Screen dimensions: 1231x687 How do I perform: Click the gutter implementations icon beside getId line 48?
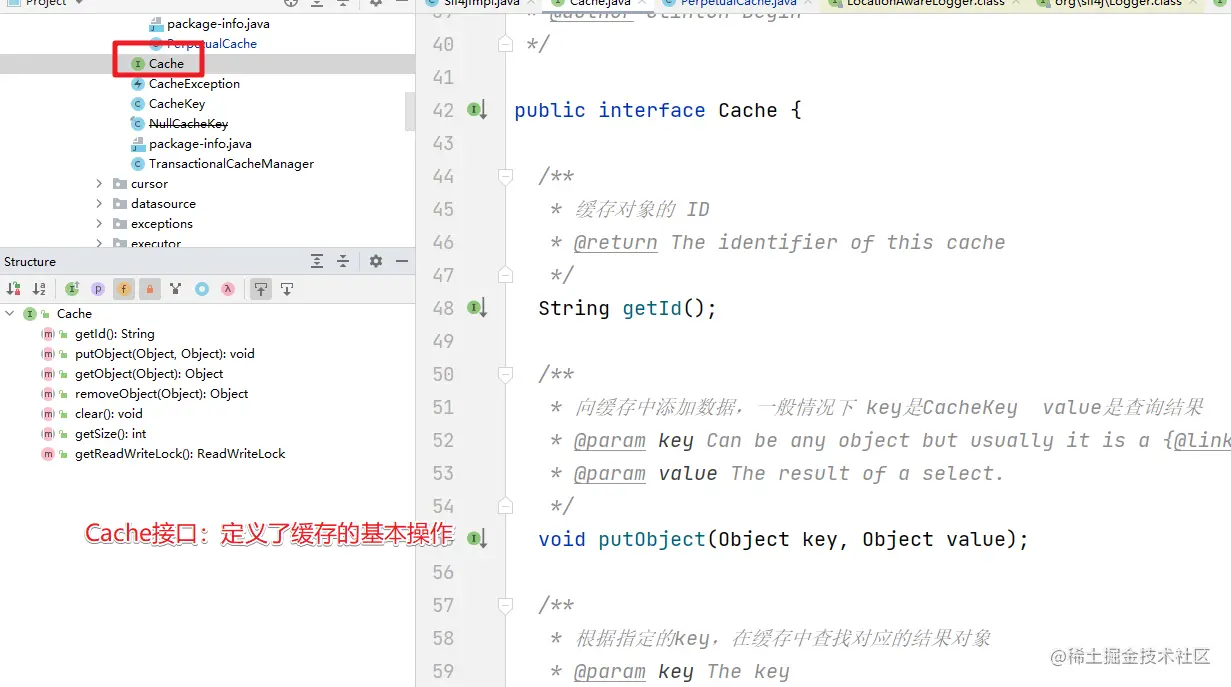coord(477,308)
